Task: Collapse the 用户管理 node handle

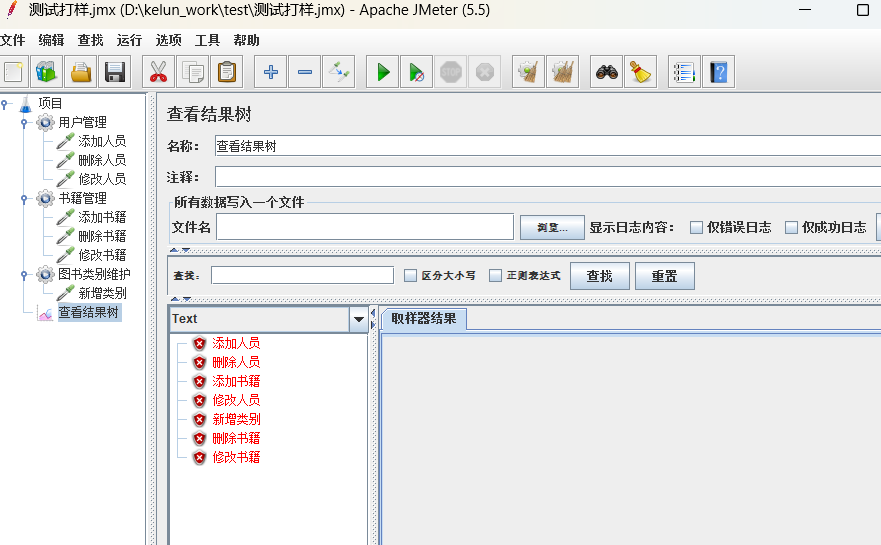Action: point(24,122)
